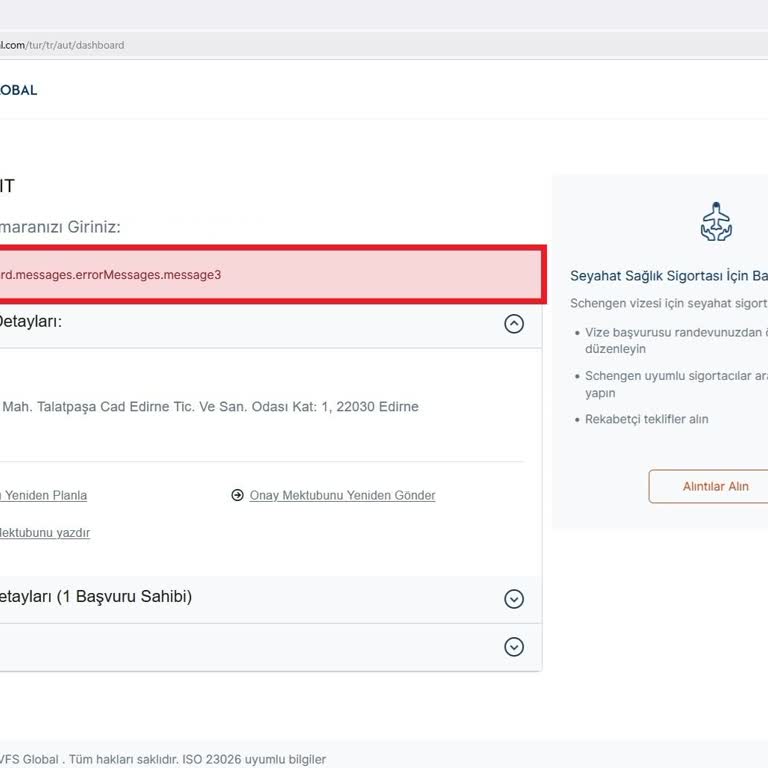Click the ISO 23026 footer copyright text
The width and height of the screenshot is (768, 768).
(x=163, y=759)
